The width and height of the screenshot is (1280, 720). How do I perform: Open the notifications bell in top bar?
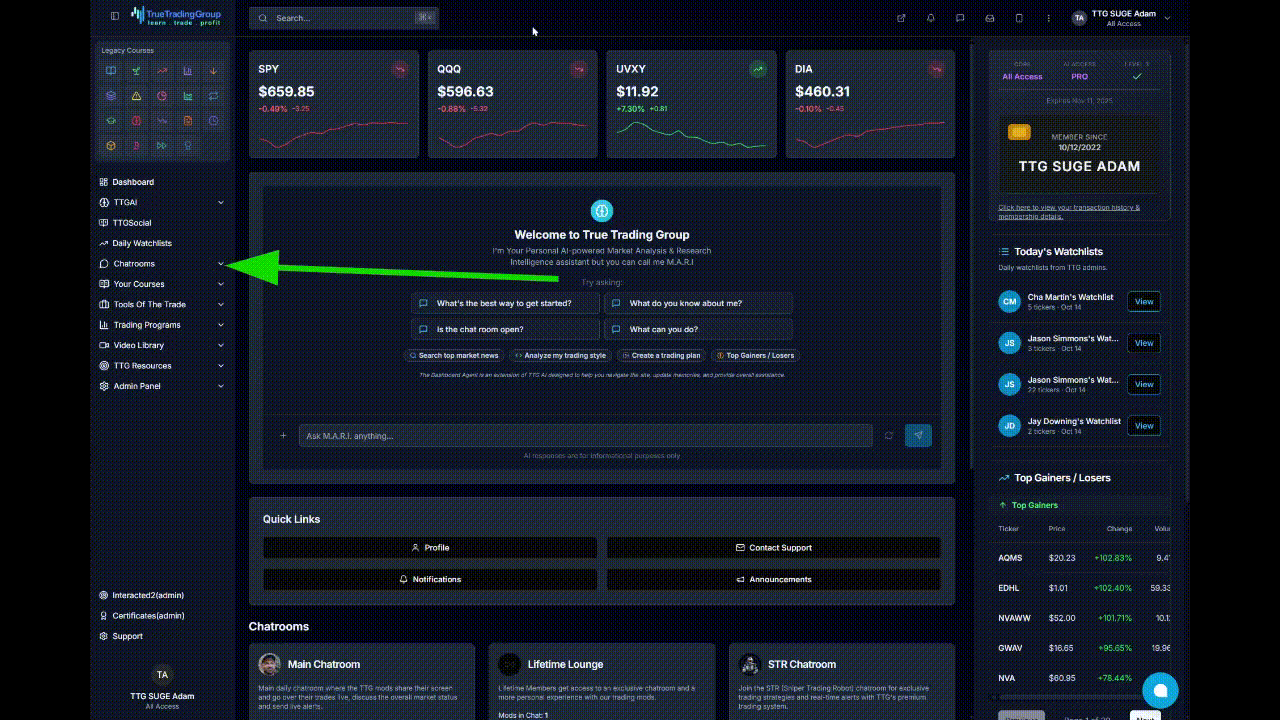pyautogui.click(x=931, y=18)
